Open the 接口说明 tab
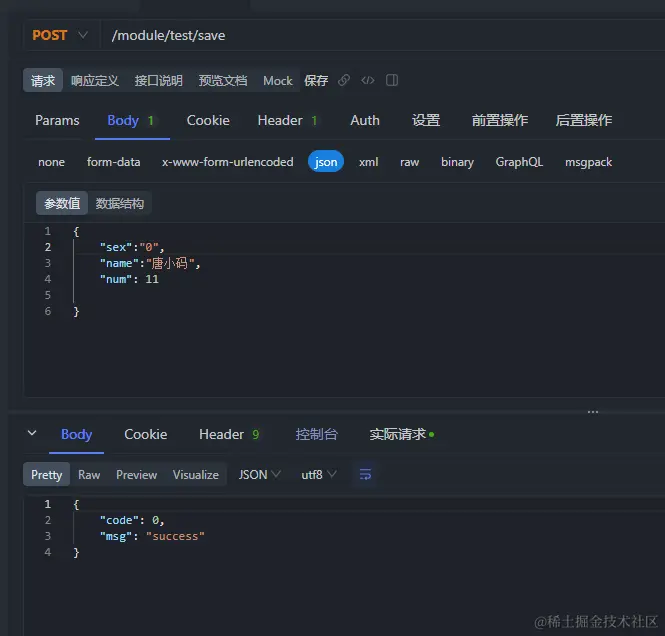This screenshot has width=665, height=636. pyautogui.click(x=159, y=81)
